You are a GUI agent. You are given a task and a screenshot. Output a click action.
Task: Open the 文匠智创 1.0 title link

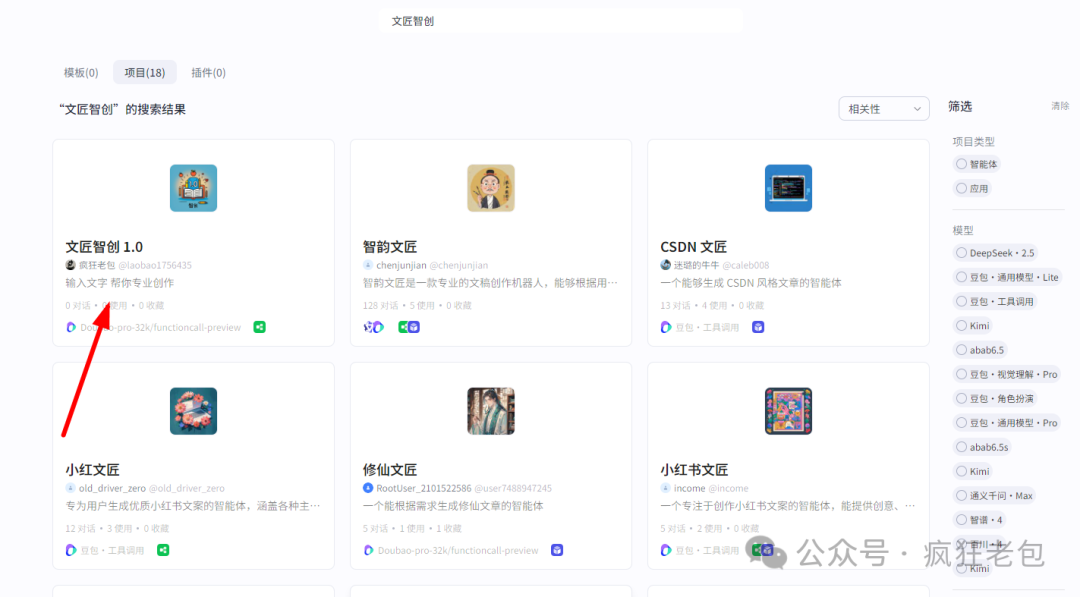(x=104, y=247)
